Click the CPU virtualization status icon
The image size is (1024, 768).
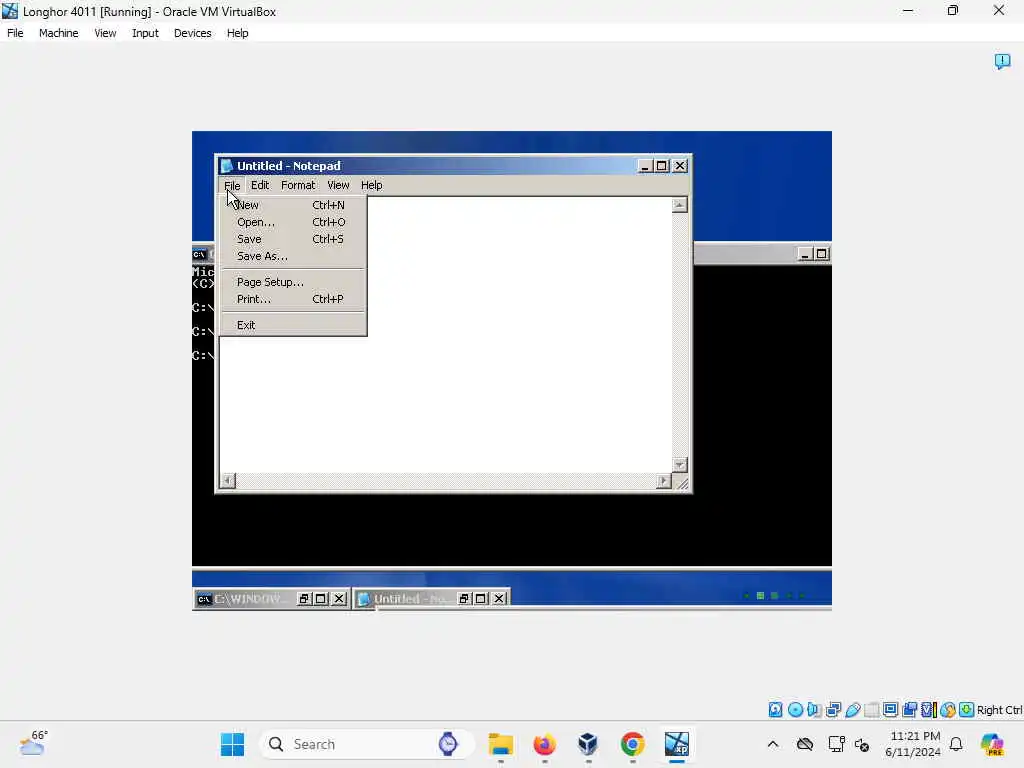pos(929,709)
